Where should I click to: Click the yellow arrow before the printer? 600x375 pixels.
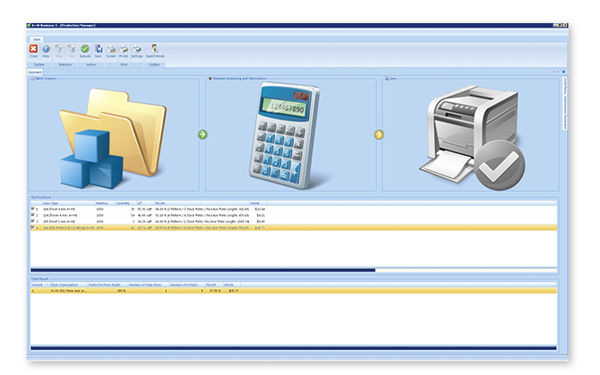[379, 134]
